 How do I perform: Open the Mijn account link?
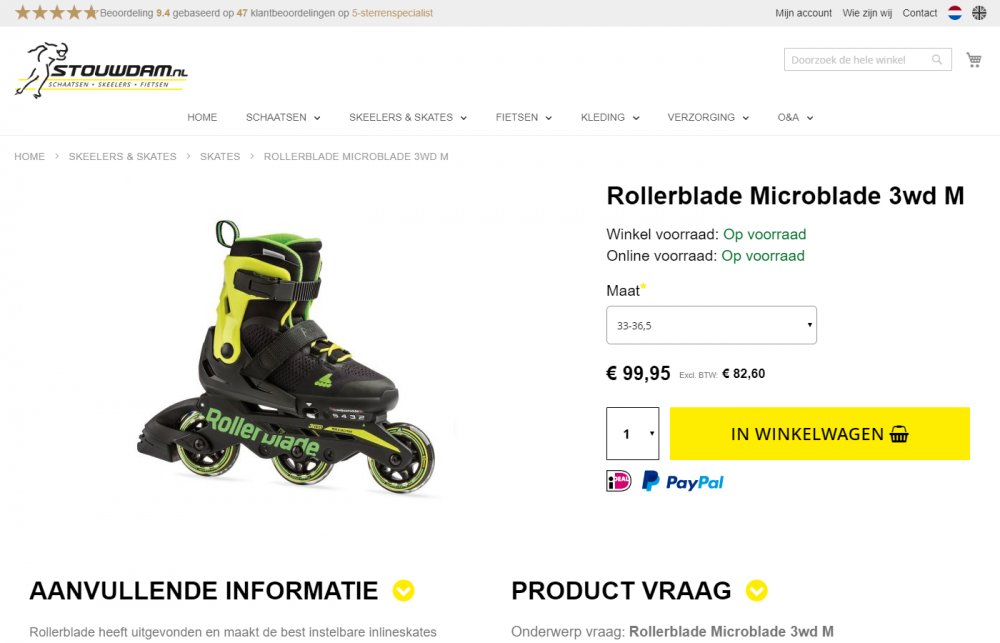(x=803, y=13)
